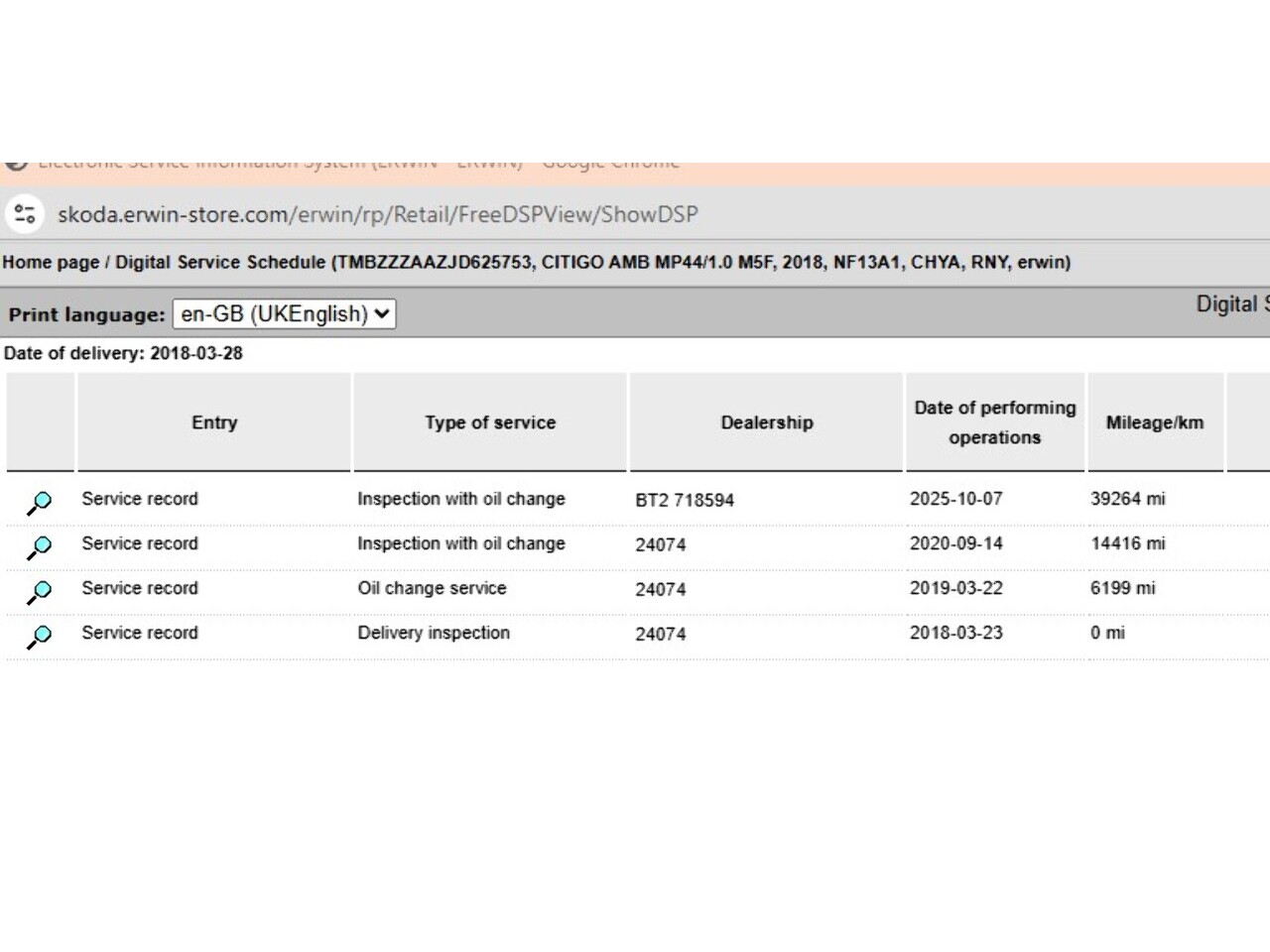
Task: Expand the Print language dropdown
Action: click(x=284, y=314)
